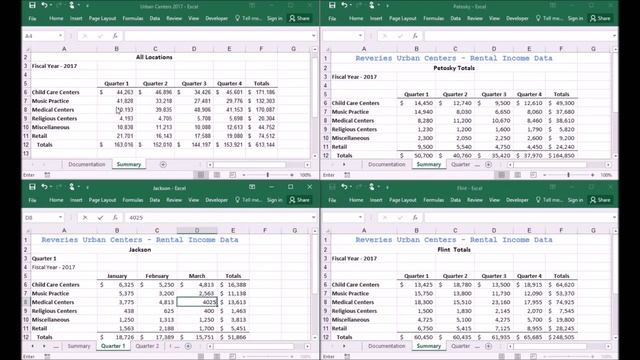Save the Urban Centers 2017 workbook
Viewport: 640px width, 360px height.
[32, 5]
